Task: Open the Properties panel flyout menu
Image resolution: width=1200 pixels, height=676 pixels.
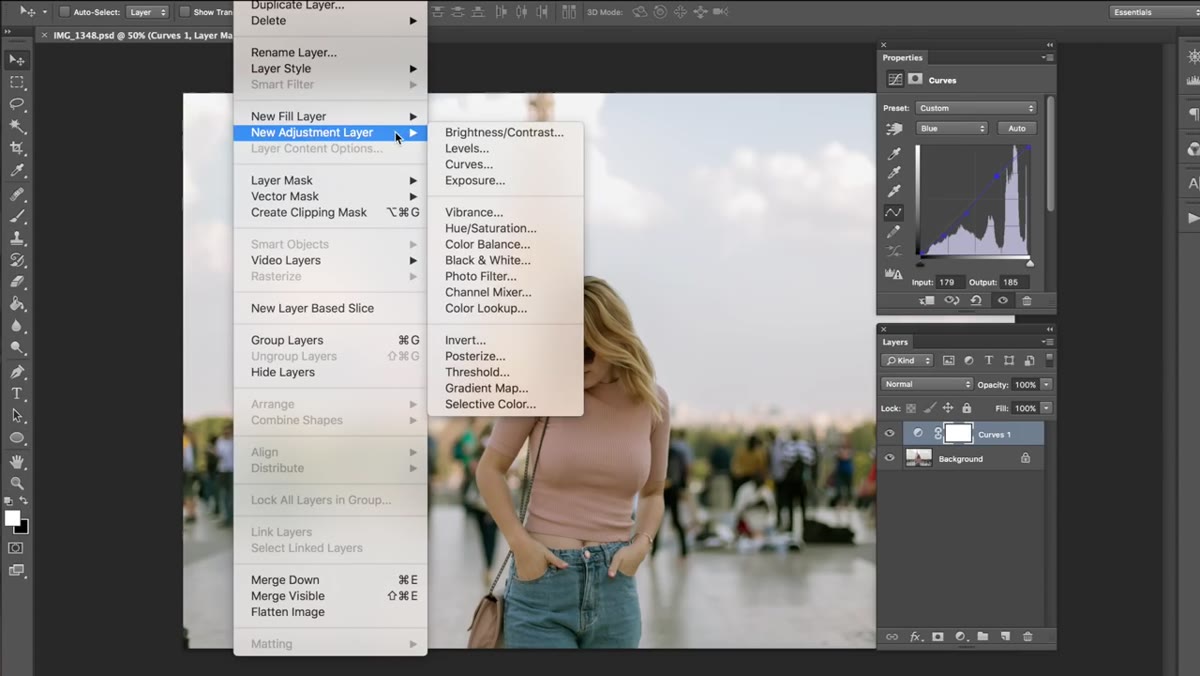Action: [x=1047, y=57]
